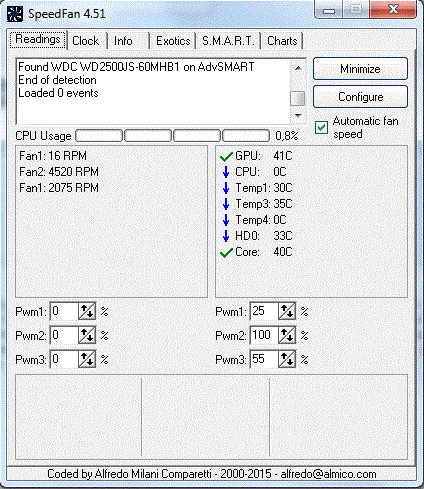Open the Configure dialog

(x=360, y=97)
